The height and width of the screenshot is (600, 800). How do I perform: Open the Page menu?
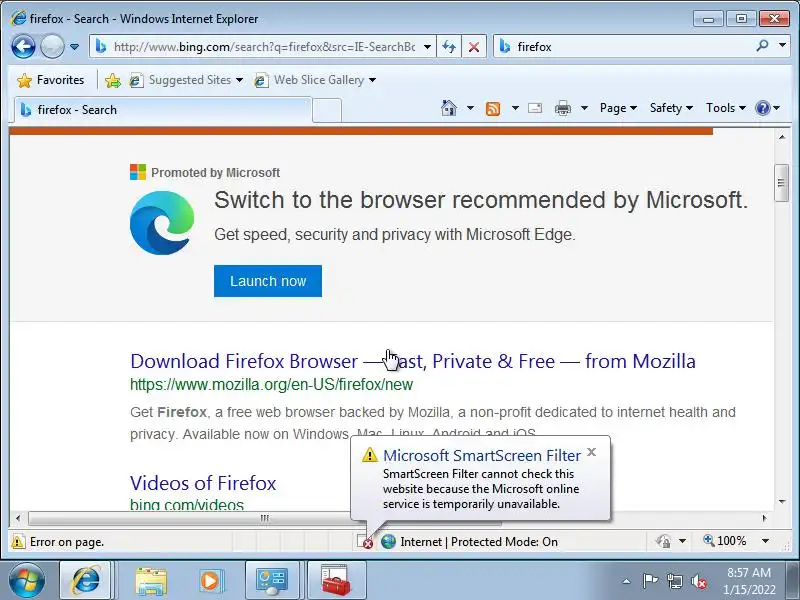tap(618, 108)
